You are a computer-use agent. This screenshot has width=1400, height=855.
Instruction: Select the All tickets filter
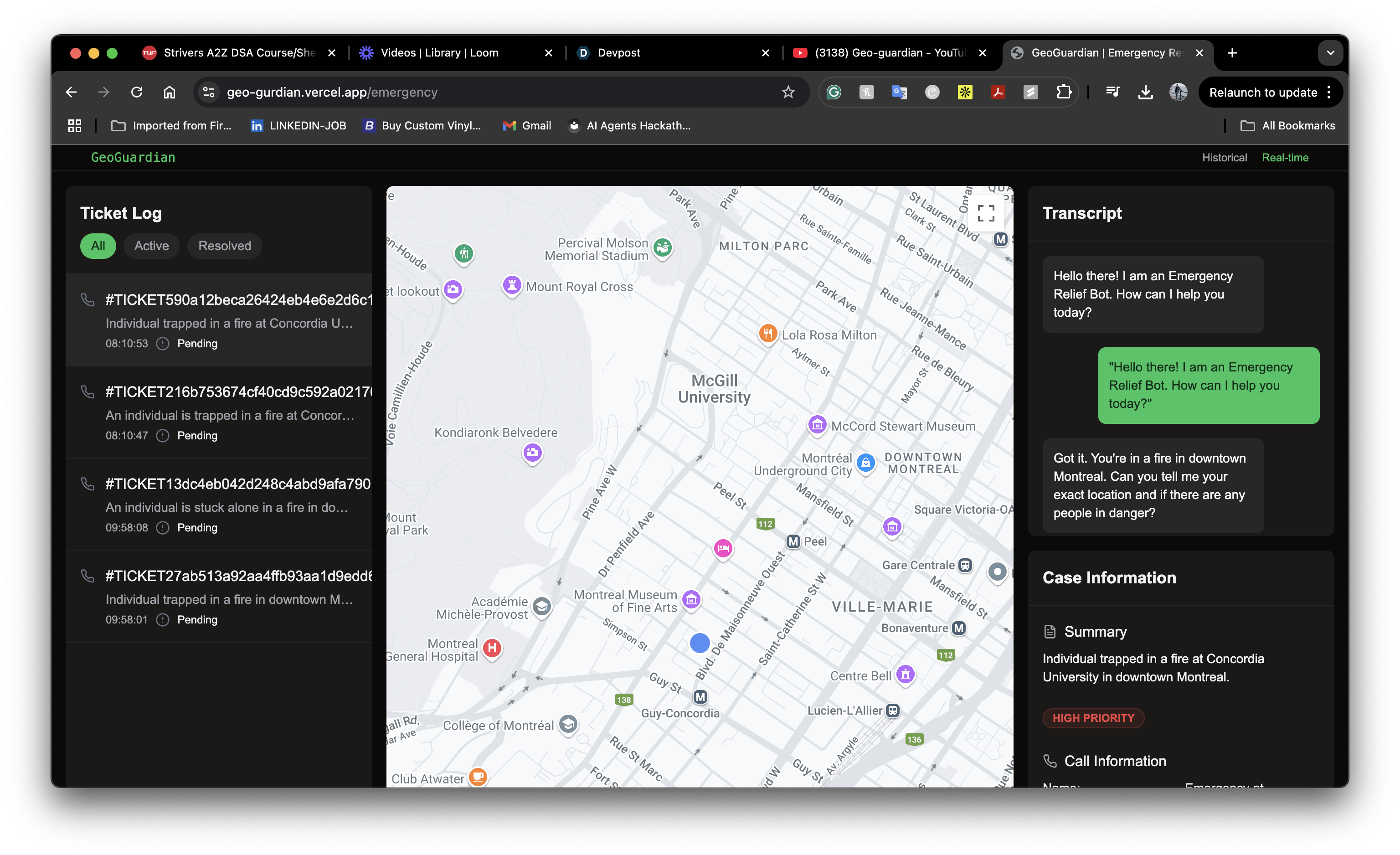pyautogui.click(x=98, y=246)
